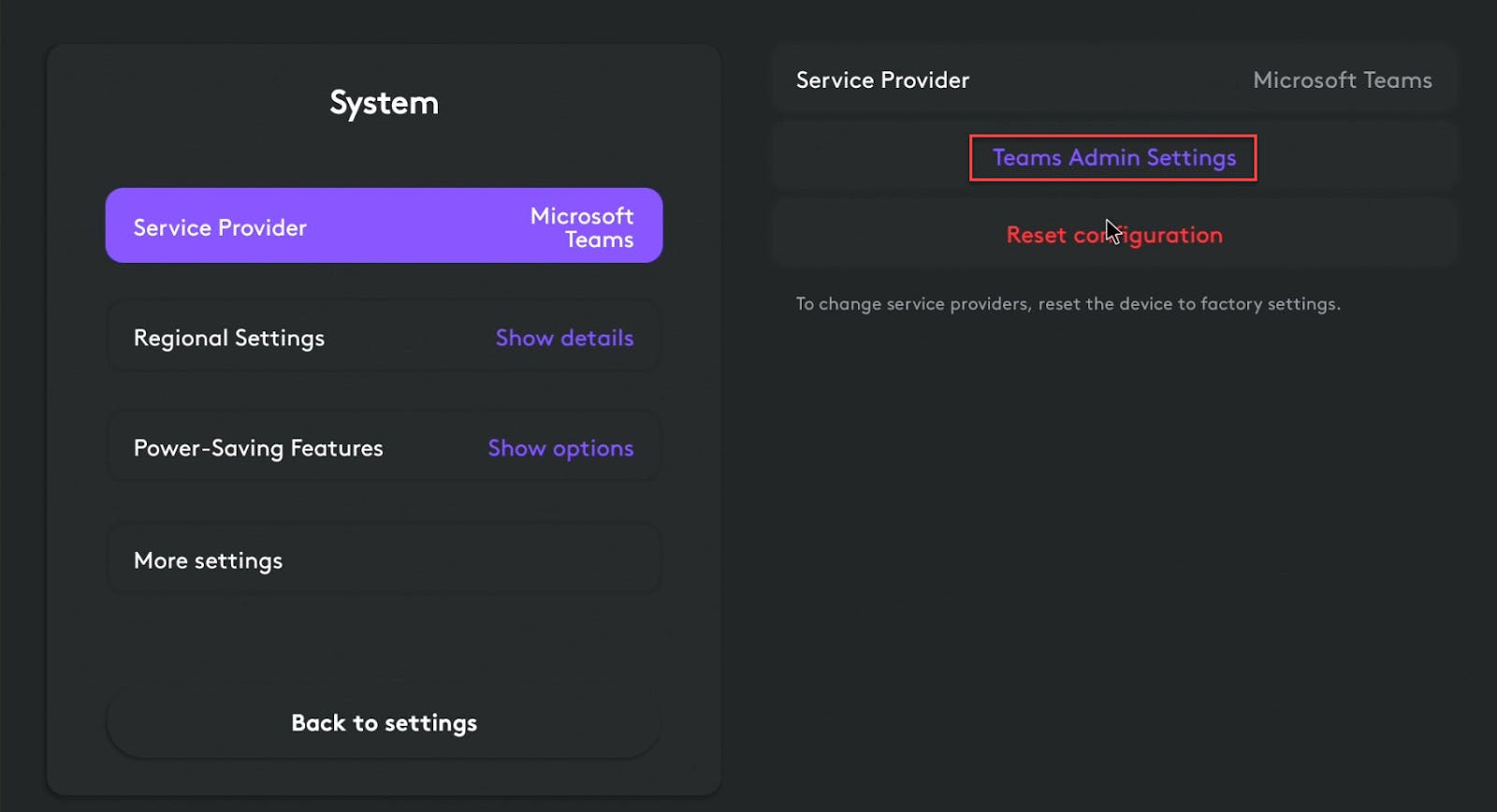Click the Regional Settings label text
Viewport: 1497px width, 812px height.
tap(229, 338)
